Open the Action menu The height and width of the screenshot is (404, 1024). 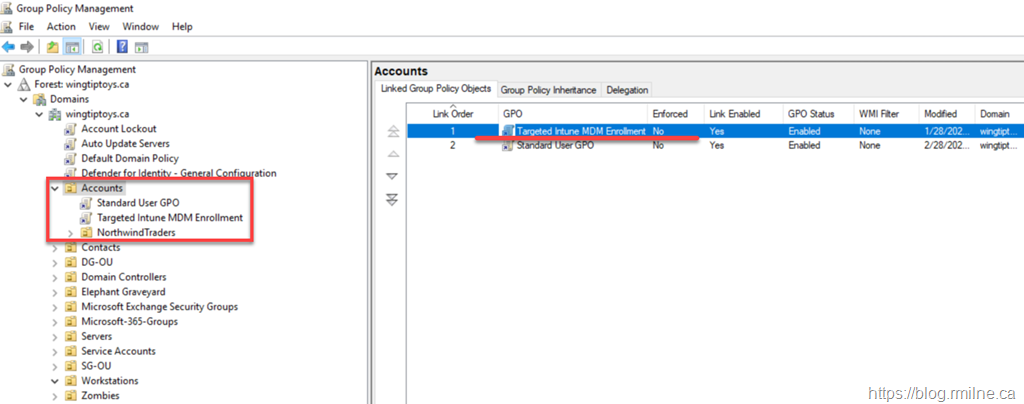pyautogui.click(x=60, y=26)
